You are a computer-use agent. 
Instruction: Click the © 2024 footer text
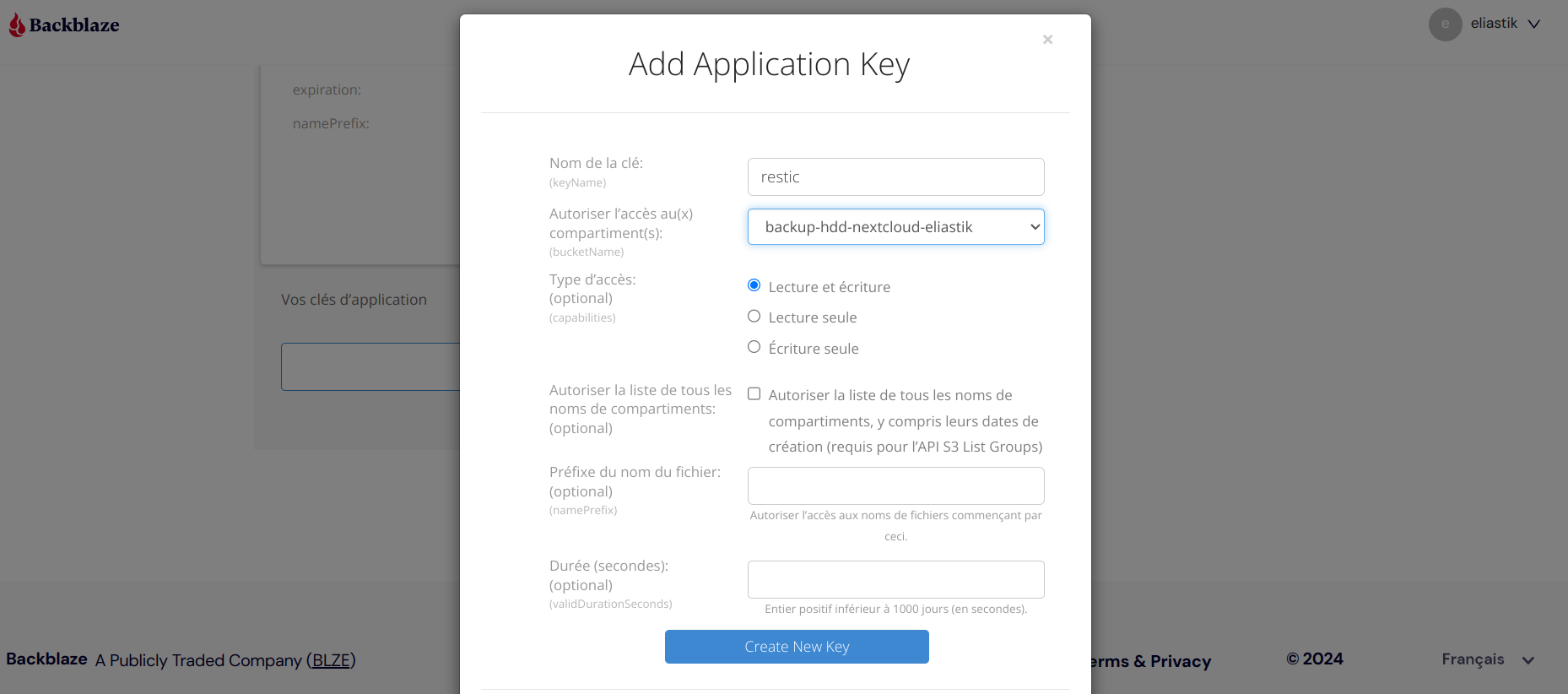pyautogui.click(x=1315, y=659)
